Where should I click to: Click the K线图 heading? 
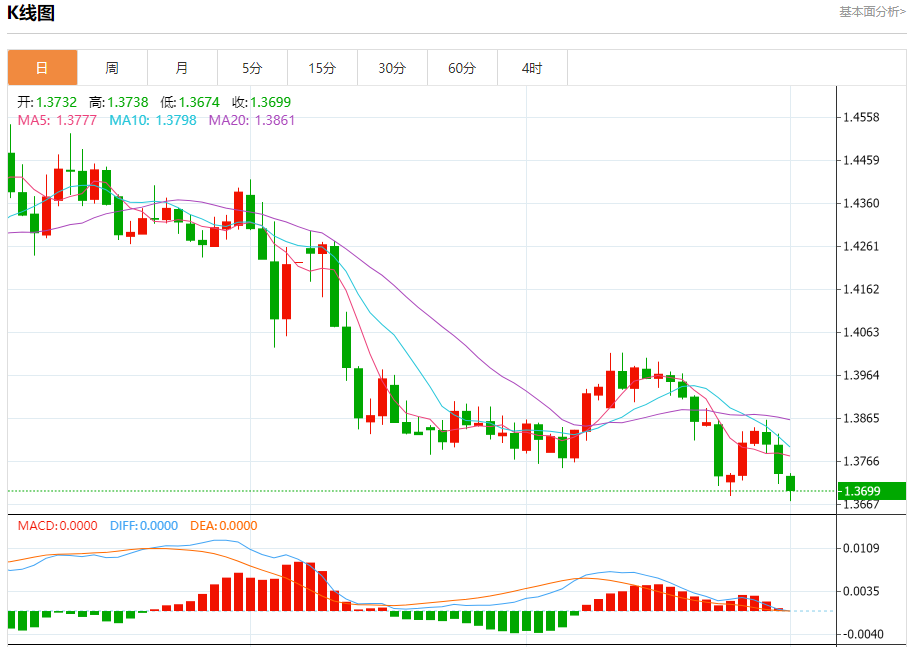point(31,13)
